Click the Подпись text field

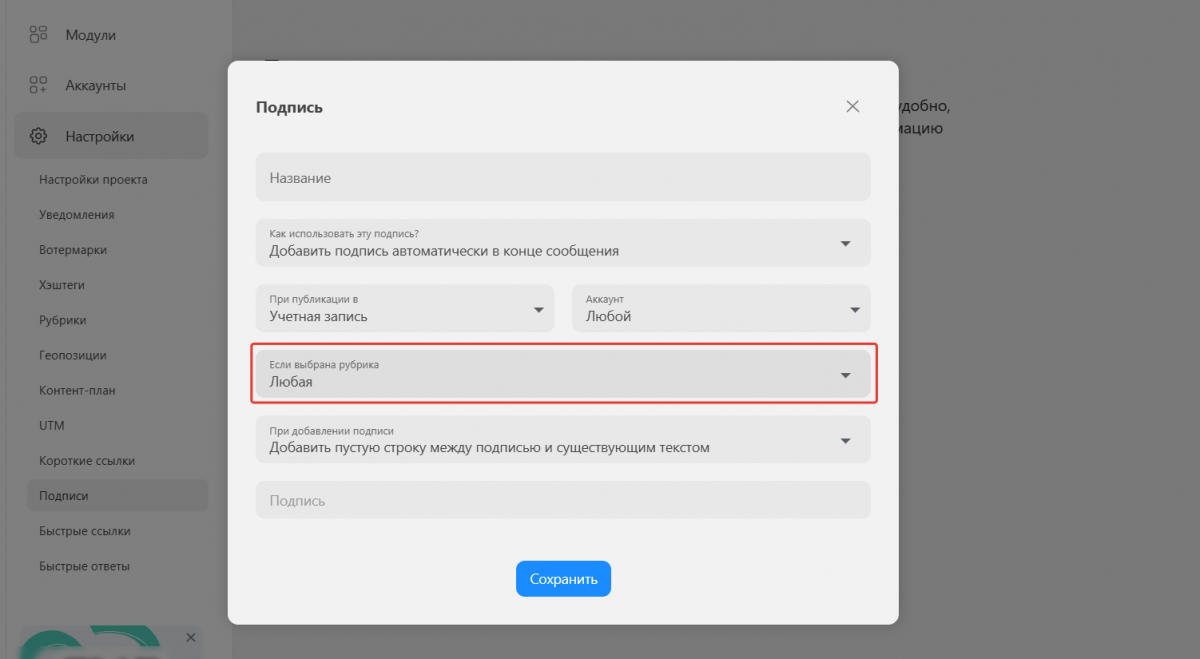(563, 500)
